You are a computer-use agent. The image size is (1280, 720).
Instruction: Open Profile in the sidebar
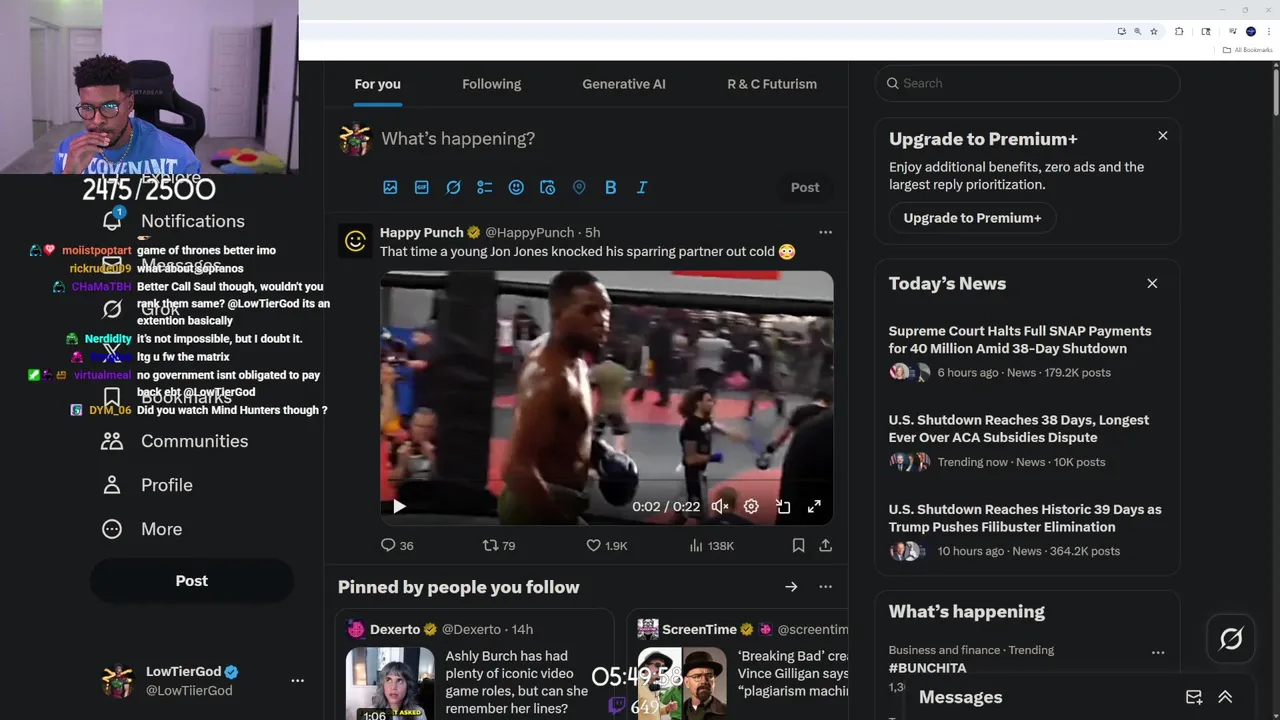147,485
